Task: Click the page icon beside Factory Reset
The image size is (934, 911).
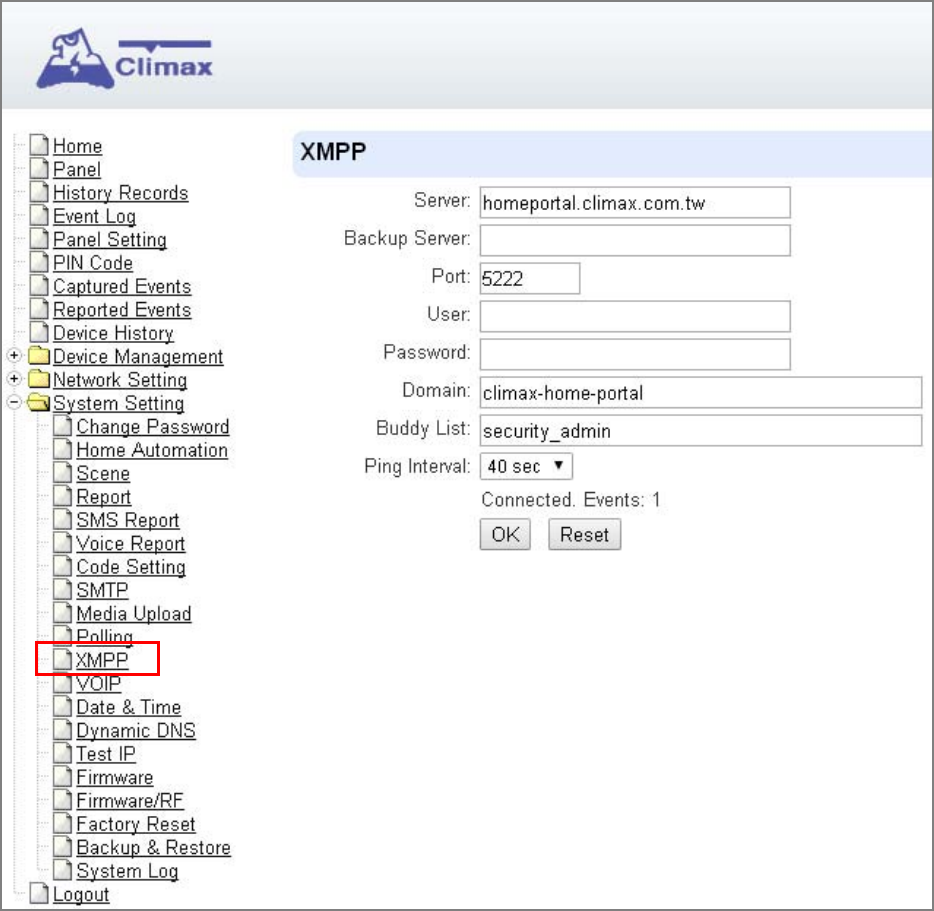Action: [x=63, y=823]
